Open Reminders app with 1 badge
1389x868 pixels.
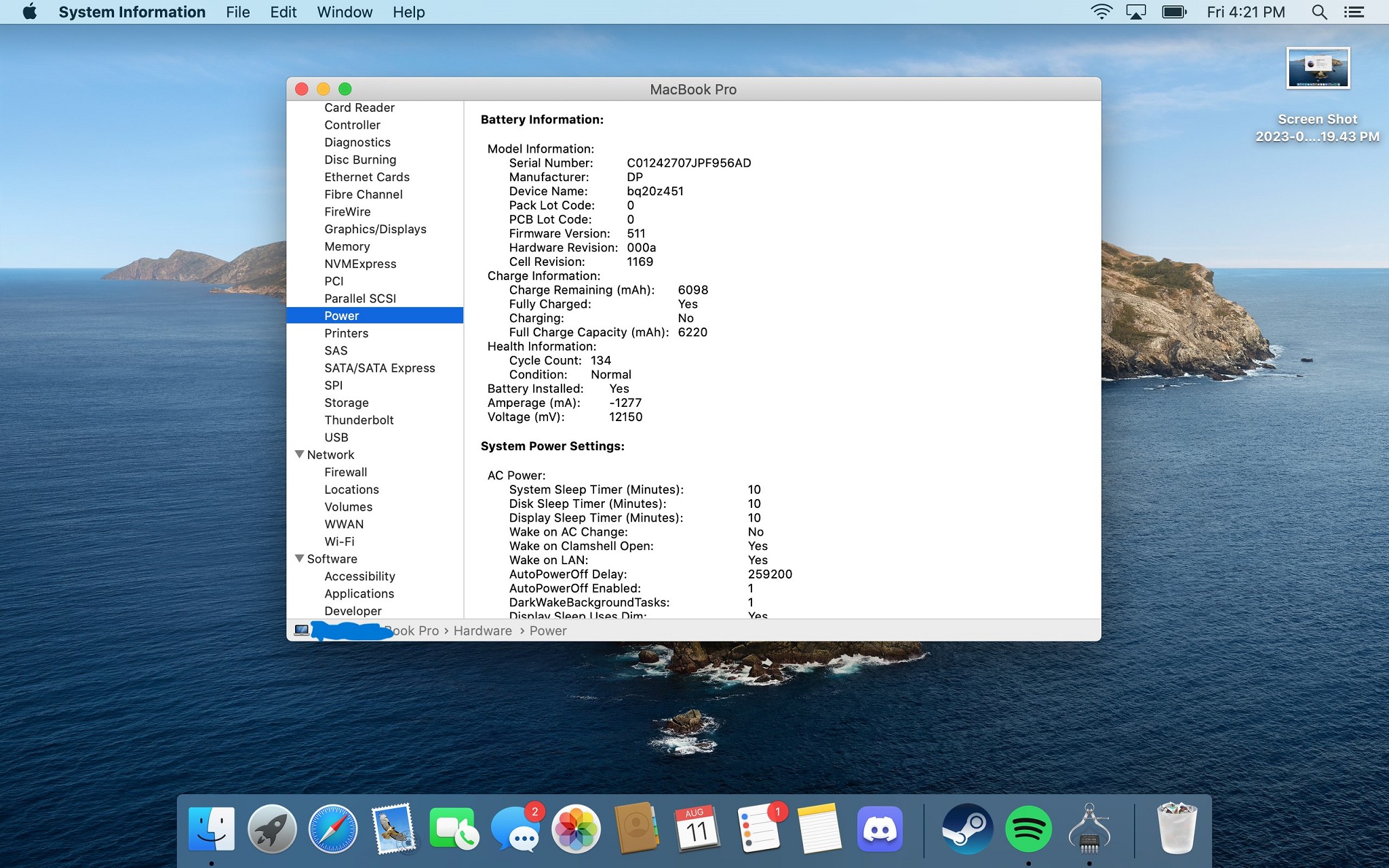tap(760, 829)
